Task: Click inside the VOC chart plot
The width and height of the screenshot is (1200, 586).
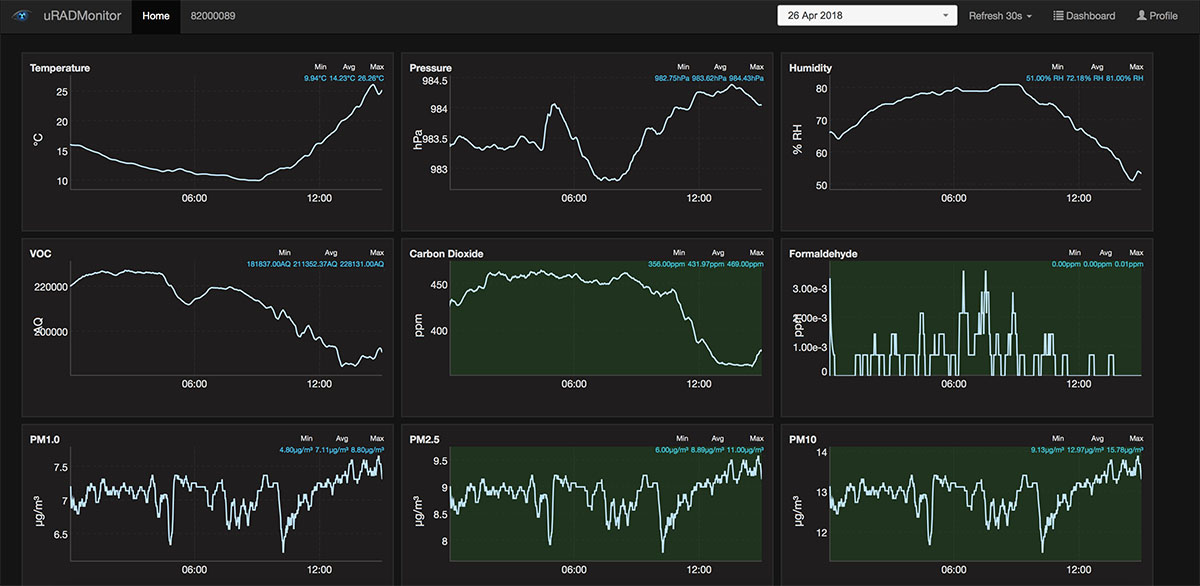Action: [x=225, y=320]
